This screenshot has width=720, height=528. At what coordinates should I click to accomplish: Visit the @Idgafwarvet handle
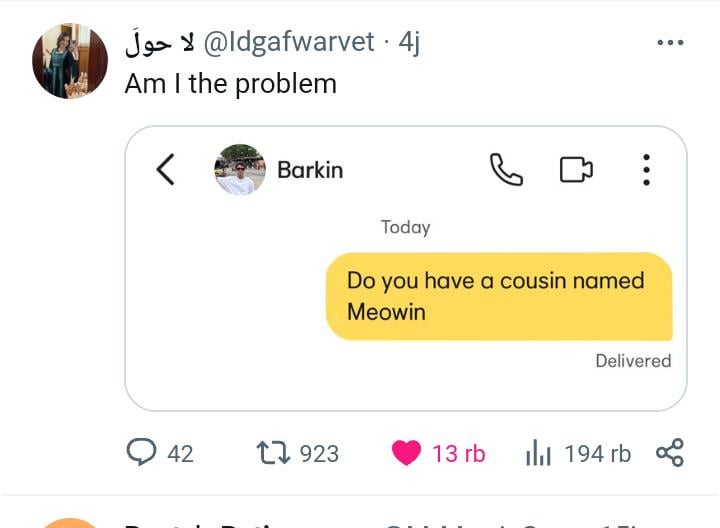tap(289, 42)
